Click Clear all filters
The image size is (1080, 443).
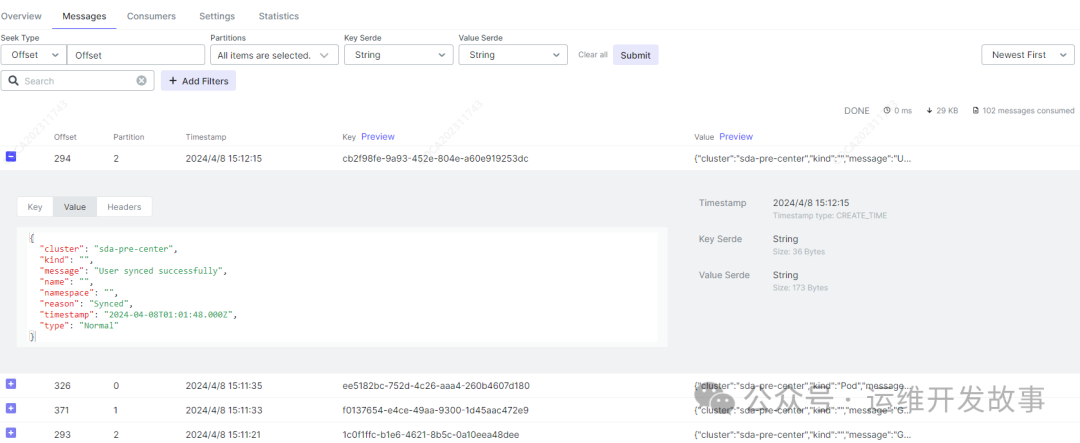[593, 54]
